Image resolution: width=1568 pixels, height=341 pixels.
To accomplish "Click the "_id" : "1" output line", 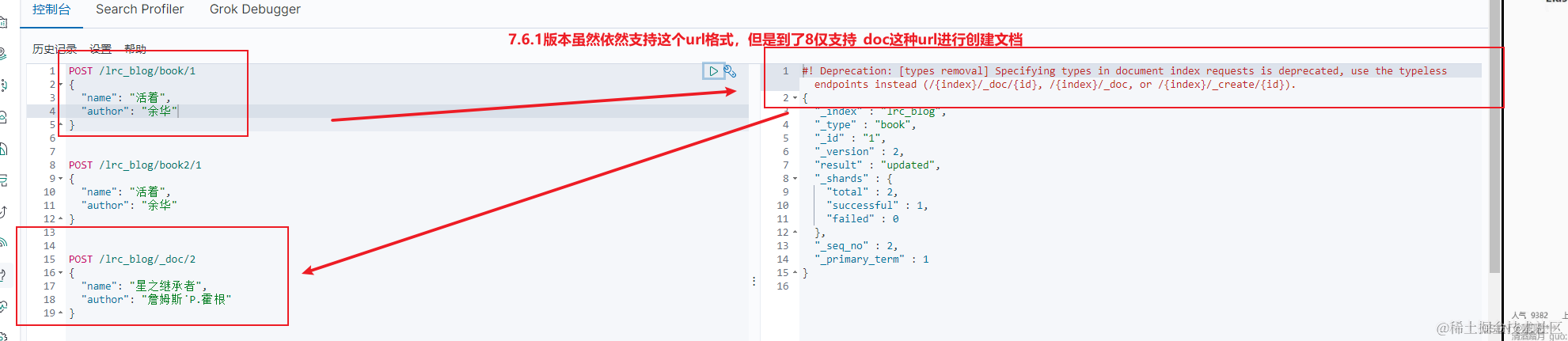I will [x=850, y=138].
